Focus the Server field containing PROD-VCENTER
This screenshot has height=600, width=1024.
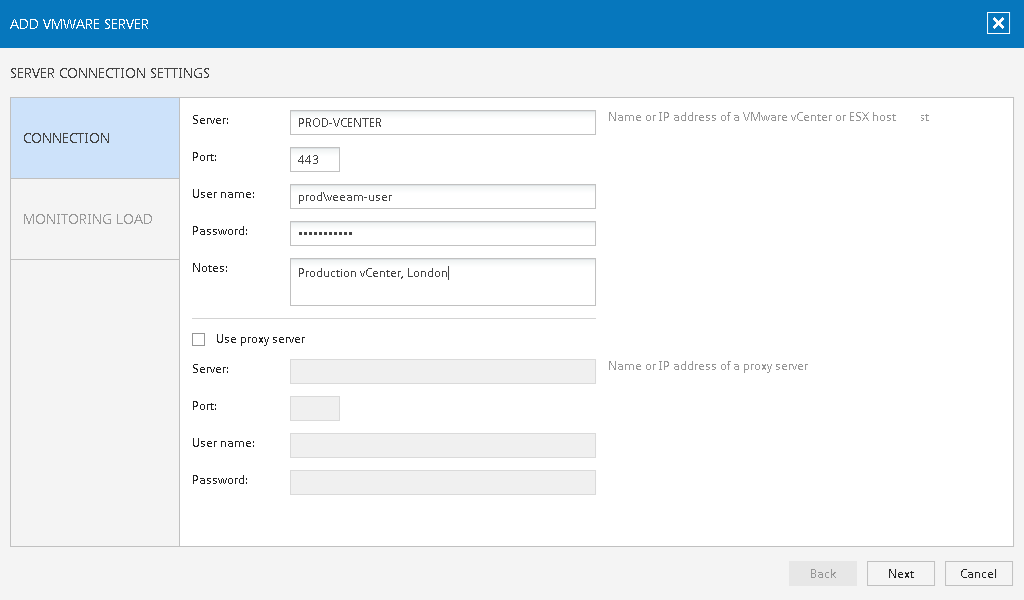[442, 122]
